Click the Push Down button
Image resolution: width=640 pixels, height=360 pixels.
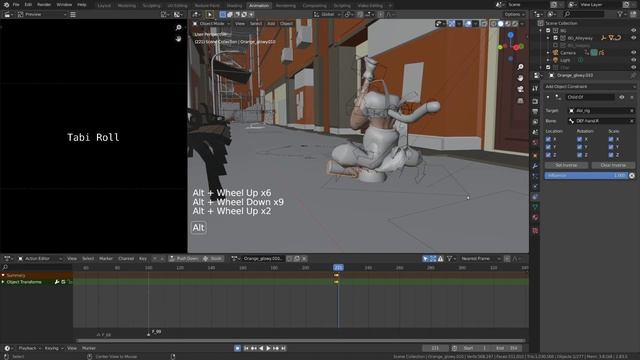184,258
